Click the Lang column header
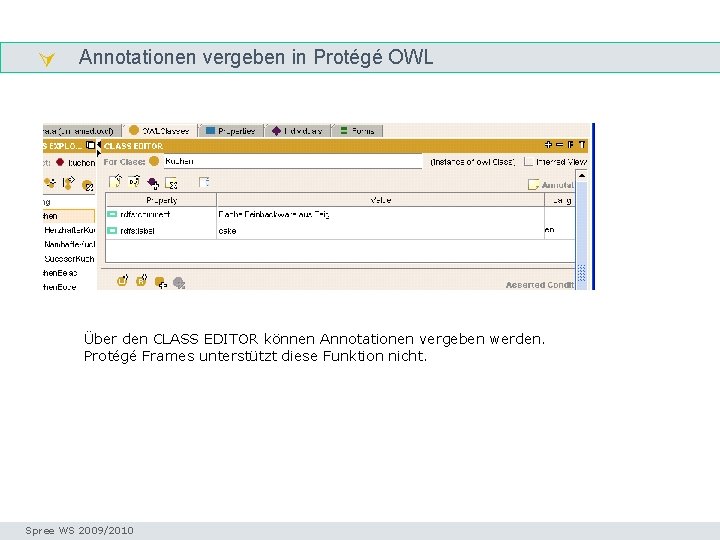This screenshot has height=540, width=720. tap(560, 200)
